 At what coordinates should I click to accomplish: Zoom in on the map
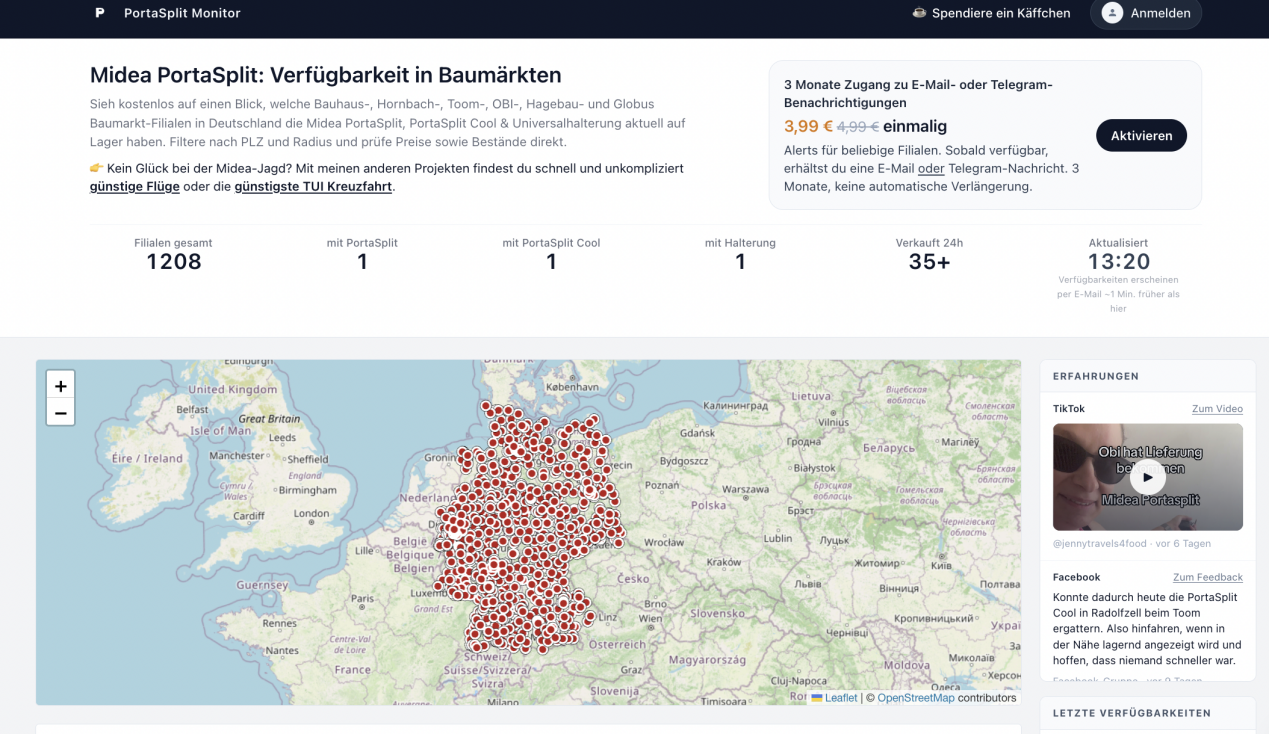coord(61,386)
